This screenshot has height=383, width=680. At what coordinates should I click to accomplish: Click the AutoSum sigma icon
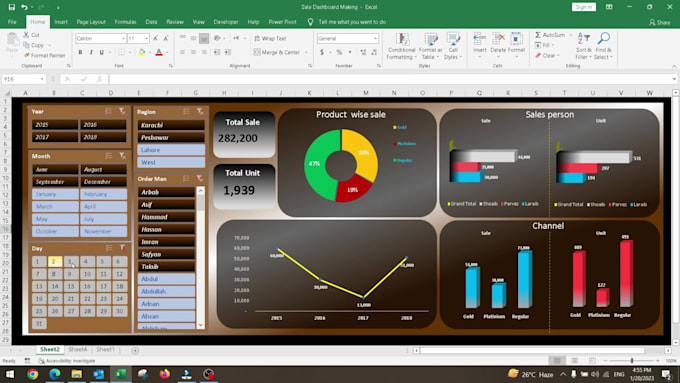538,35
